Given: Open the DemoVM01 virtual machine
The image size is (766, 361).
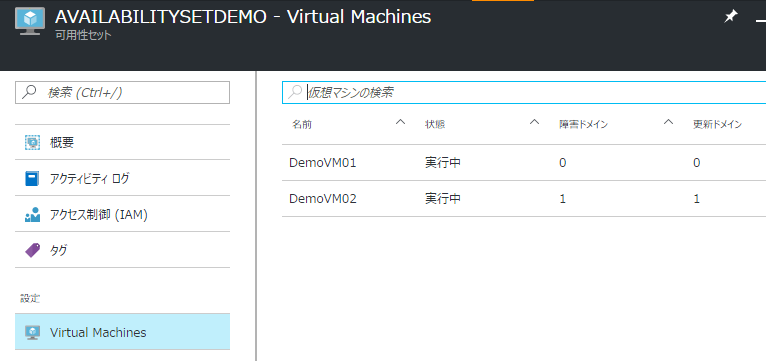Looking at the screenshot, I should click(323, 163).
